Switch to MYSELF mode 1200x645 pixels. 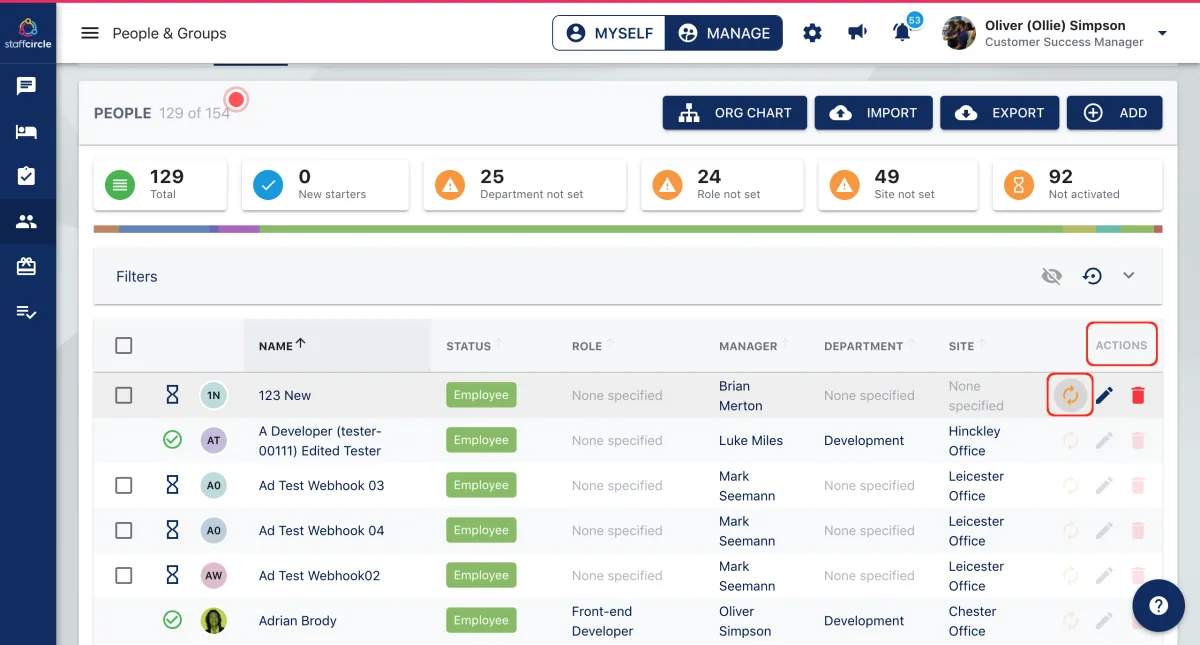pyautogui.click(x=609, y=33)
